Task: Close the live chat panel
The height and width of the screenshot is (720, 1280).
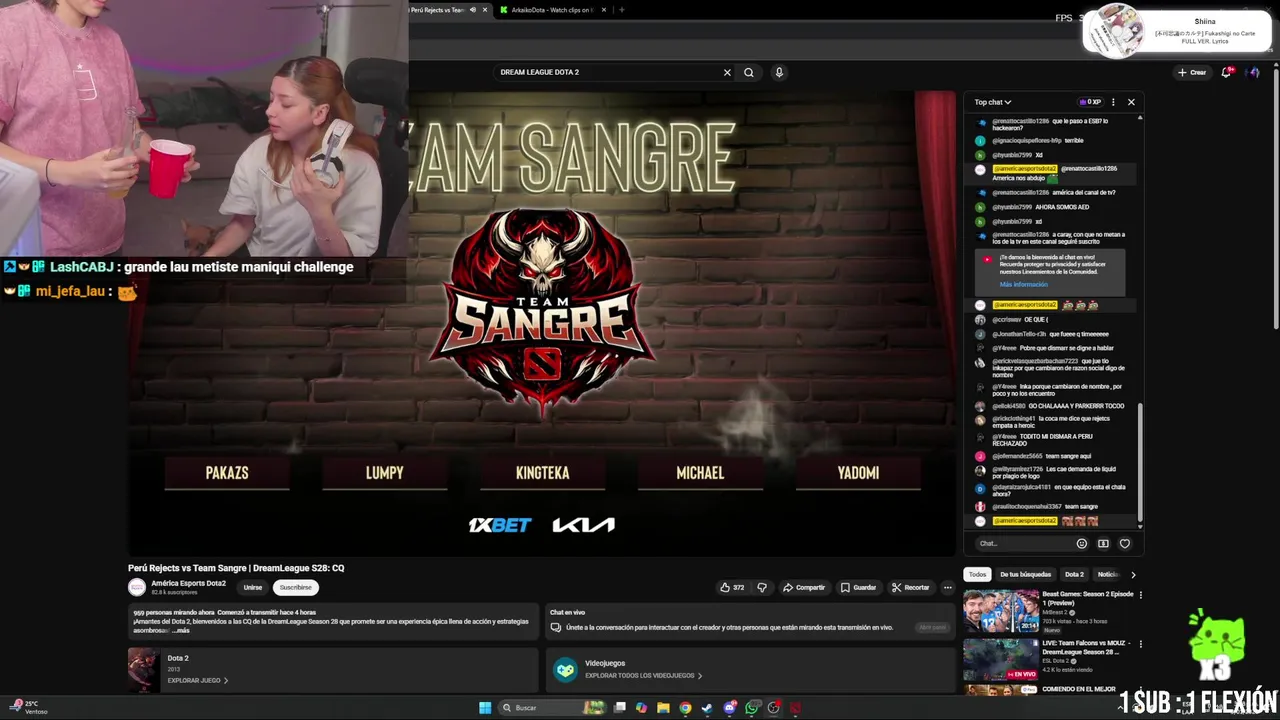Action: [x=1131, y=102]
